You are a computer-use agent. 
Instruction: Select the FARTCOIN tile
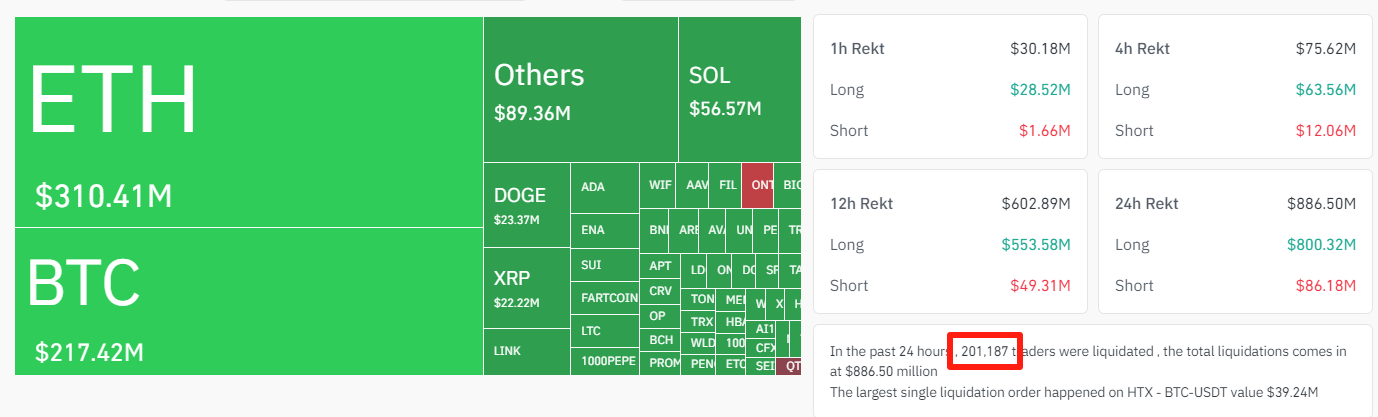[604, 298]
